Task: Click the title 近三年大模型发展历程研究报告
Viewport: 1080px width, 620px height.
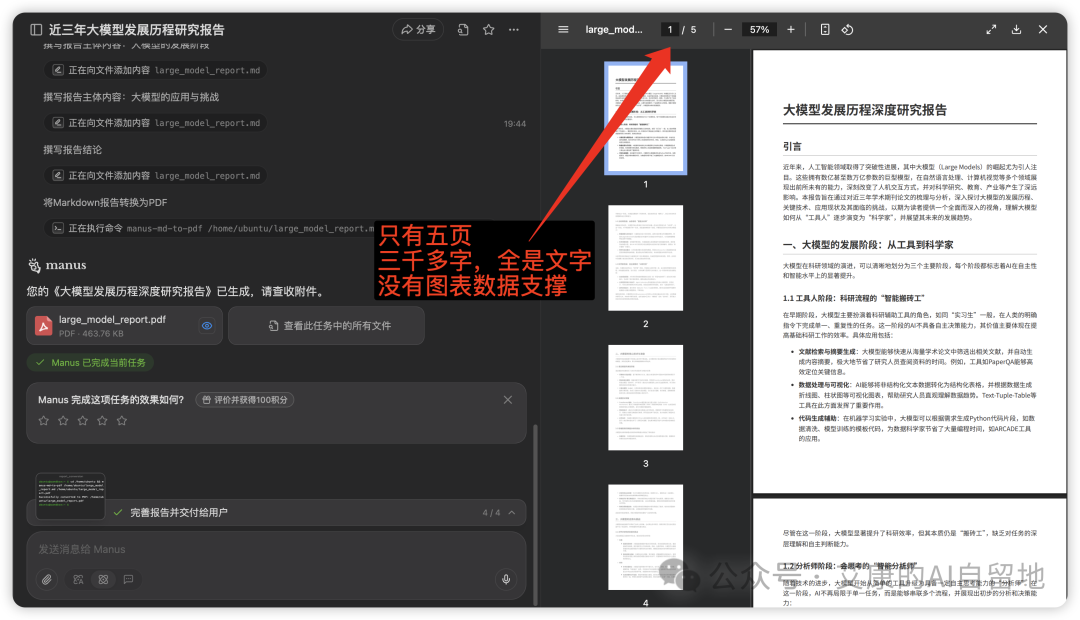Action: 136,30
